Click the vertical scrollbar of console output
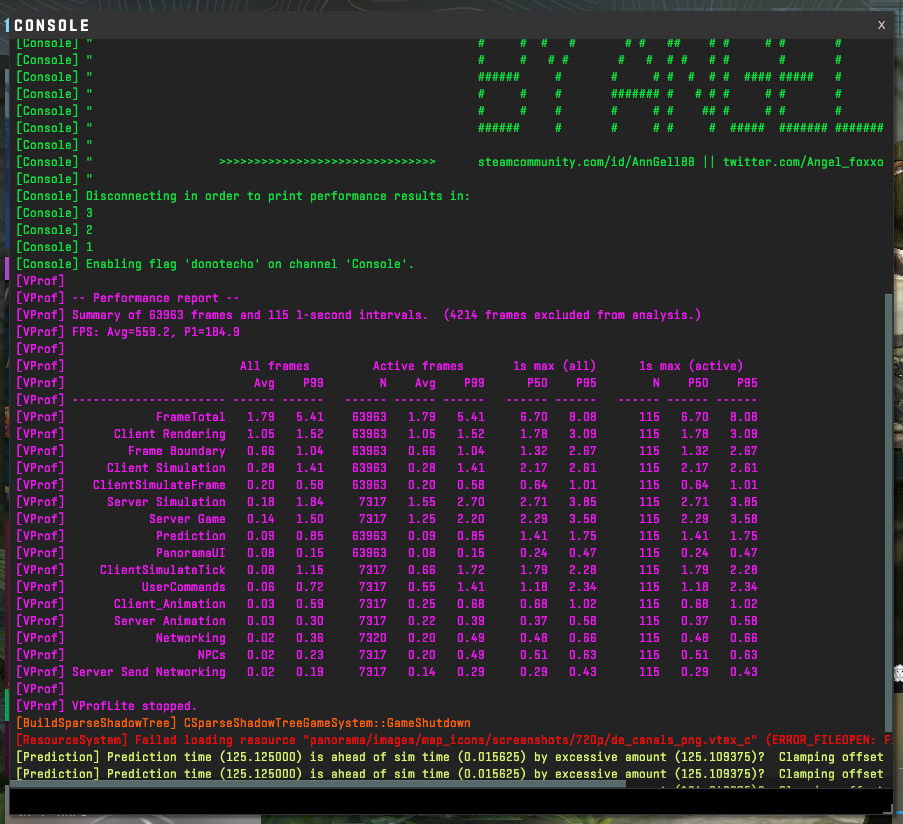Screen dimensions: 903x824 point(889,500)
